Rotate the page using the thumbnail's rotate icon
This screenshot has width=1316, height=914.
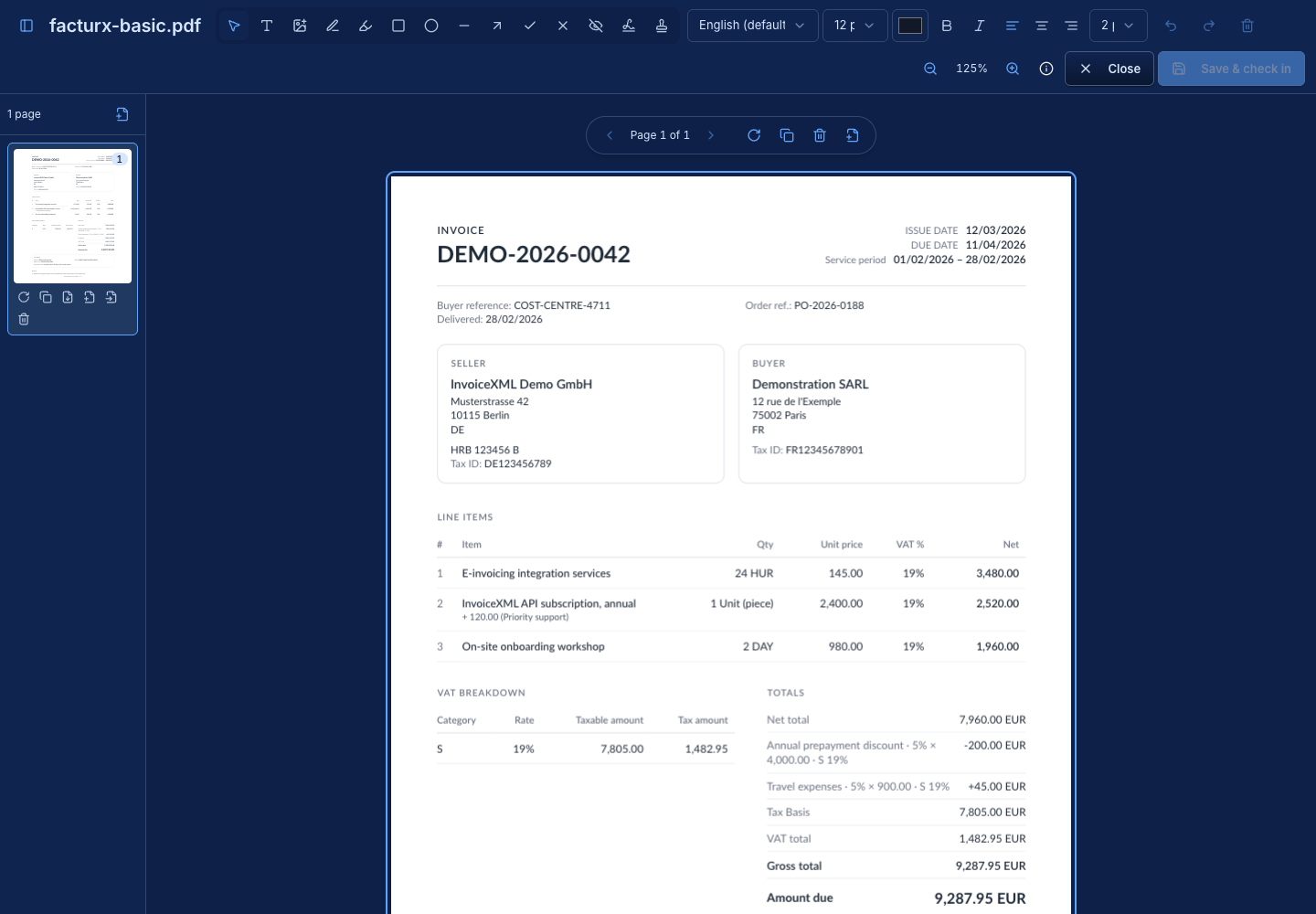point(24,297)
